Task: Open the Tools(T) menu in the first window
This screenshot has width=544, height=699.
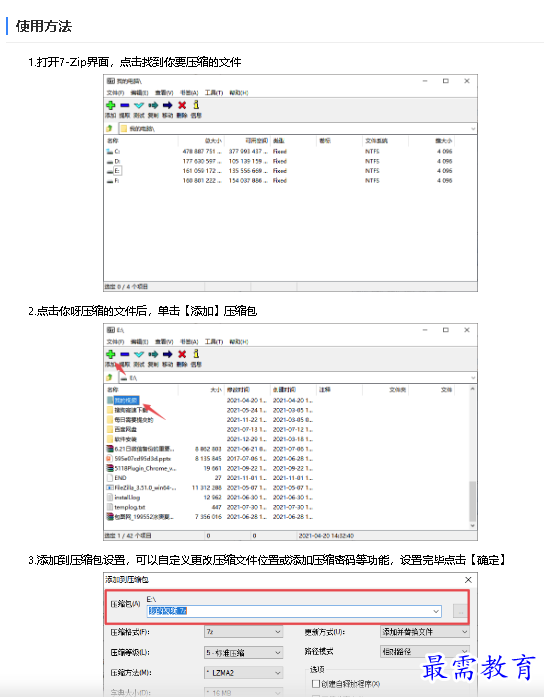Action: (214, 93)
